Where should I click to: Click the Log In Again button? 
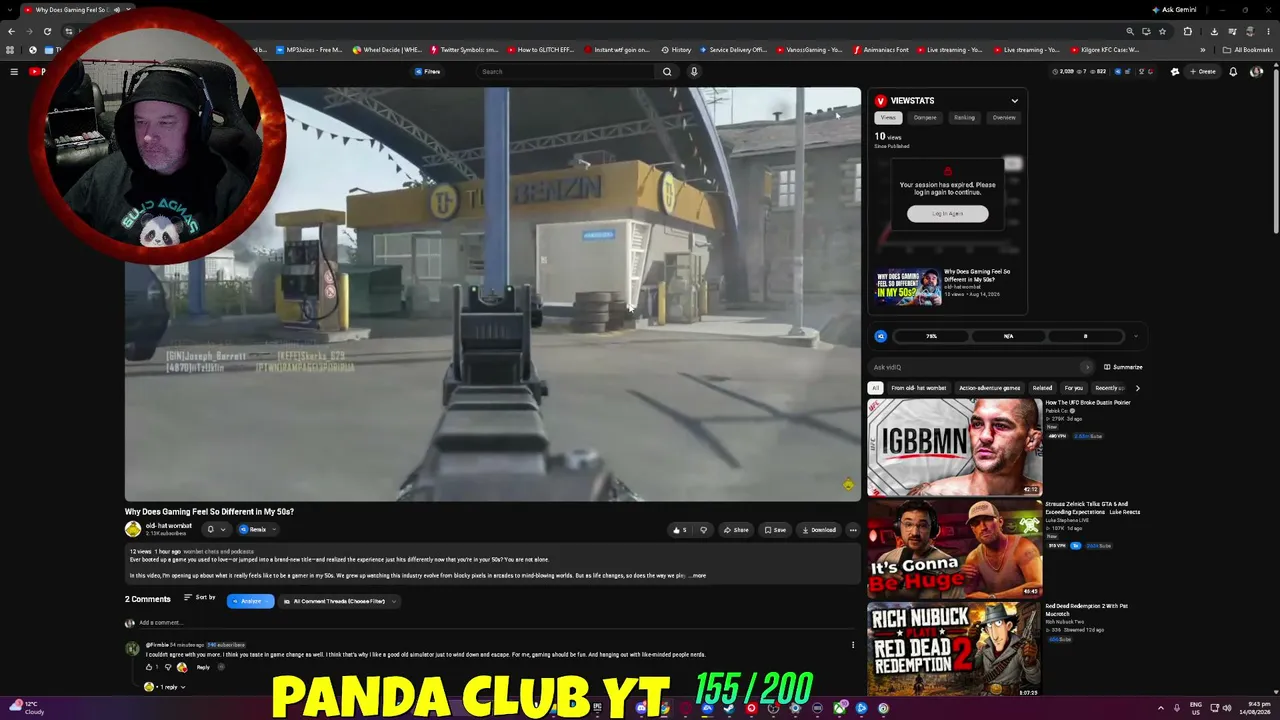pyautogui.click(x=948, y=213)
